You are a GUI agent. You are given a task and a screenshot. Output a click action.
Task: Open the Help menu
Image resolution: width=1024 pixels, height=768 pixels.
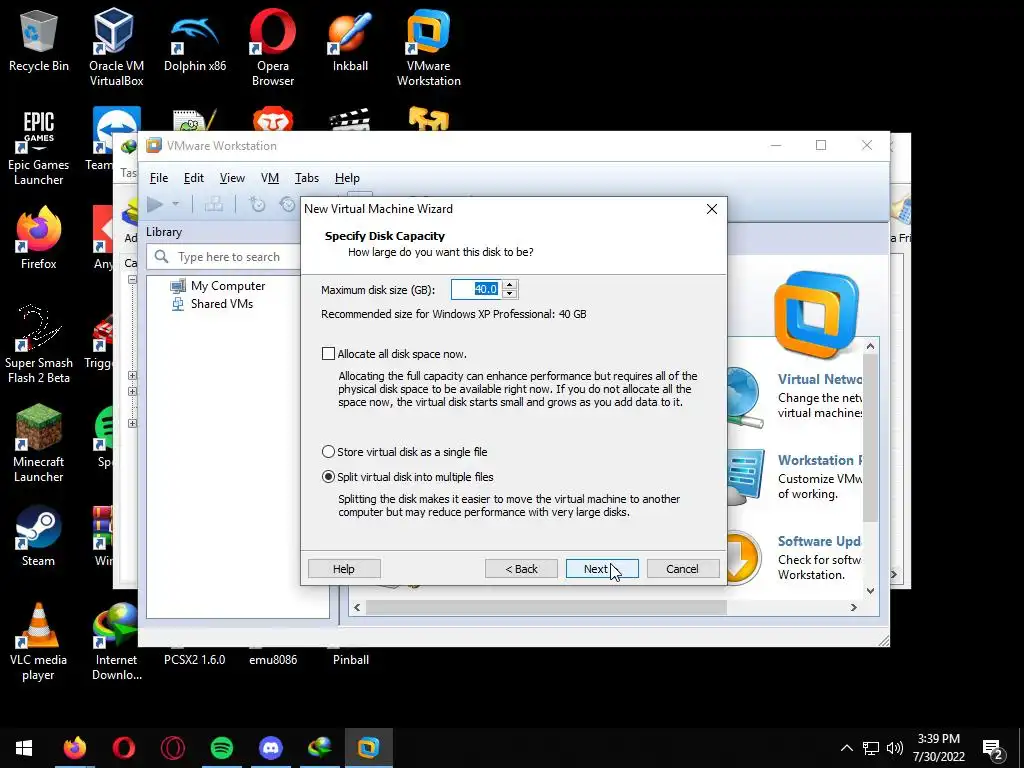tap(347, 178)
